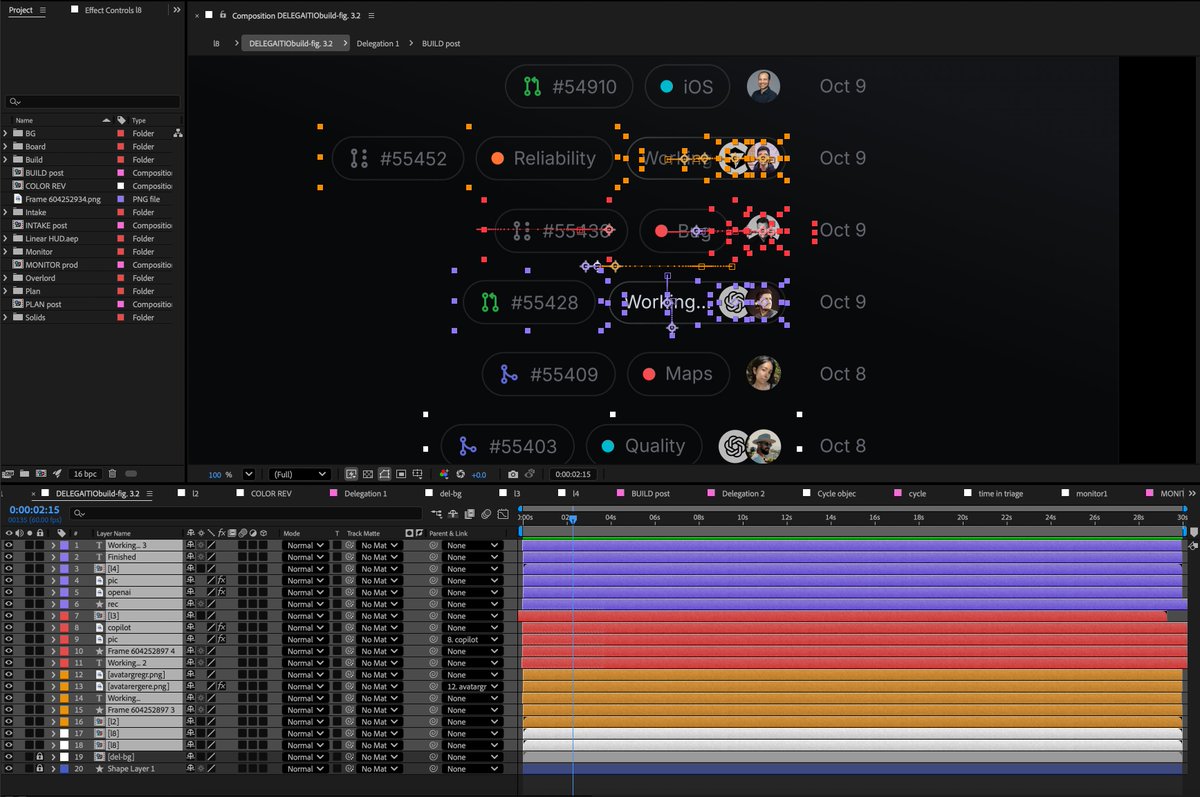Screen dimensions: 1200x797
Task: Open Project panel menu icon
Action: (x=42, y=10)
